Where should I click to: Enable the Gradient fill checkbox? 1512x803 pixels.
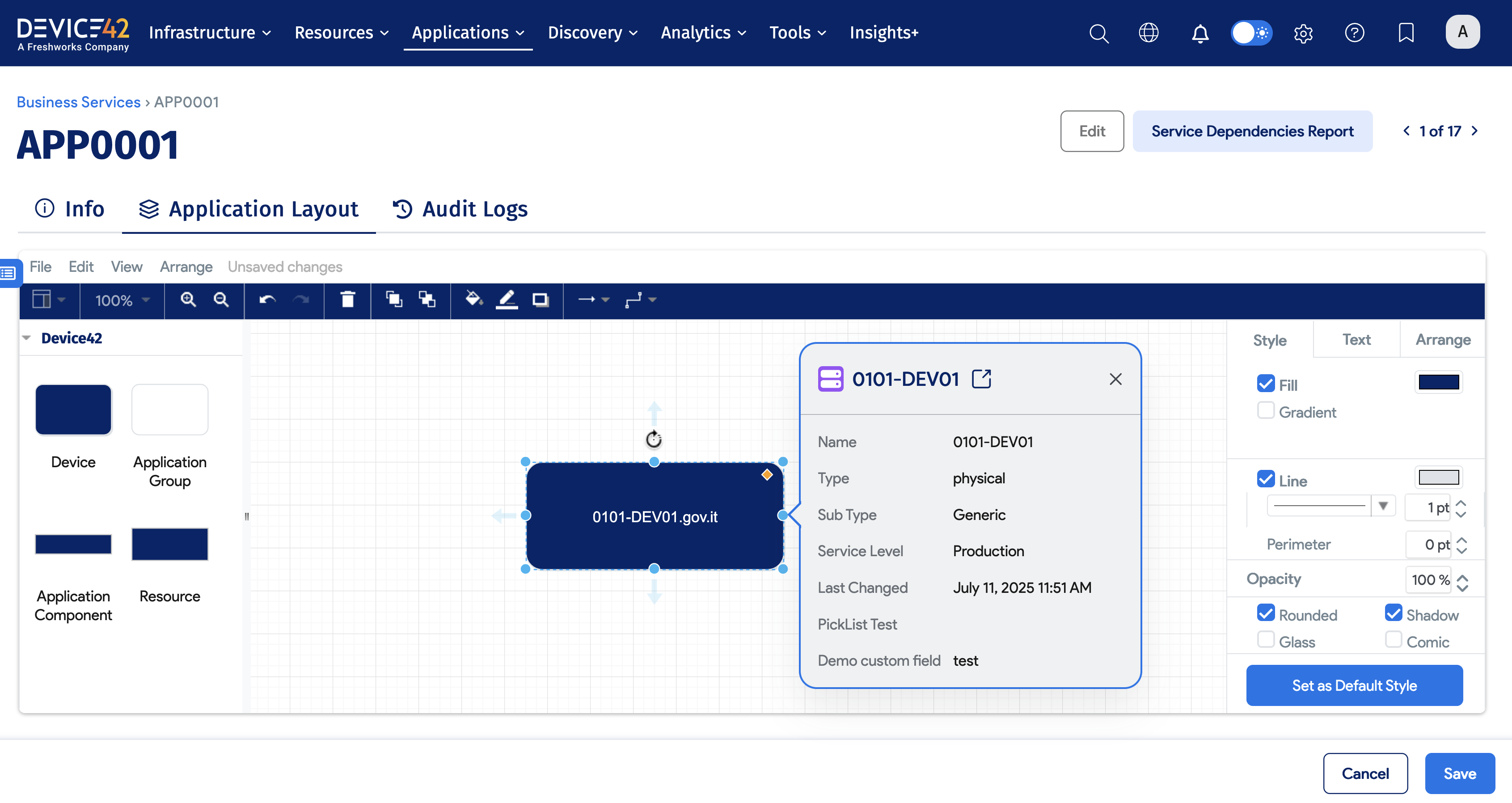point(1266,411)
